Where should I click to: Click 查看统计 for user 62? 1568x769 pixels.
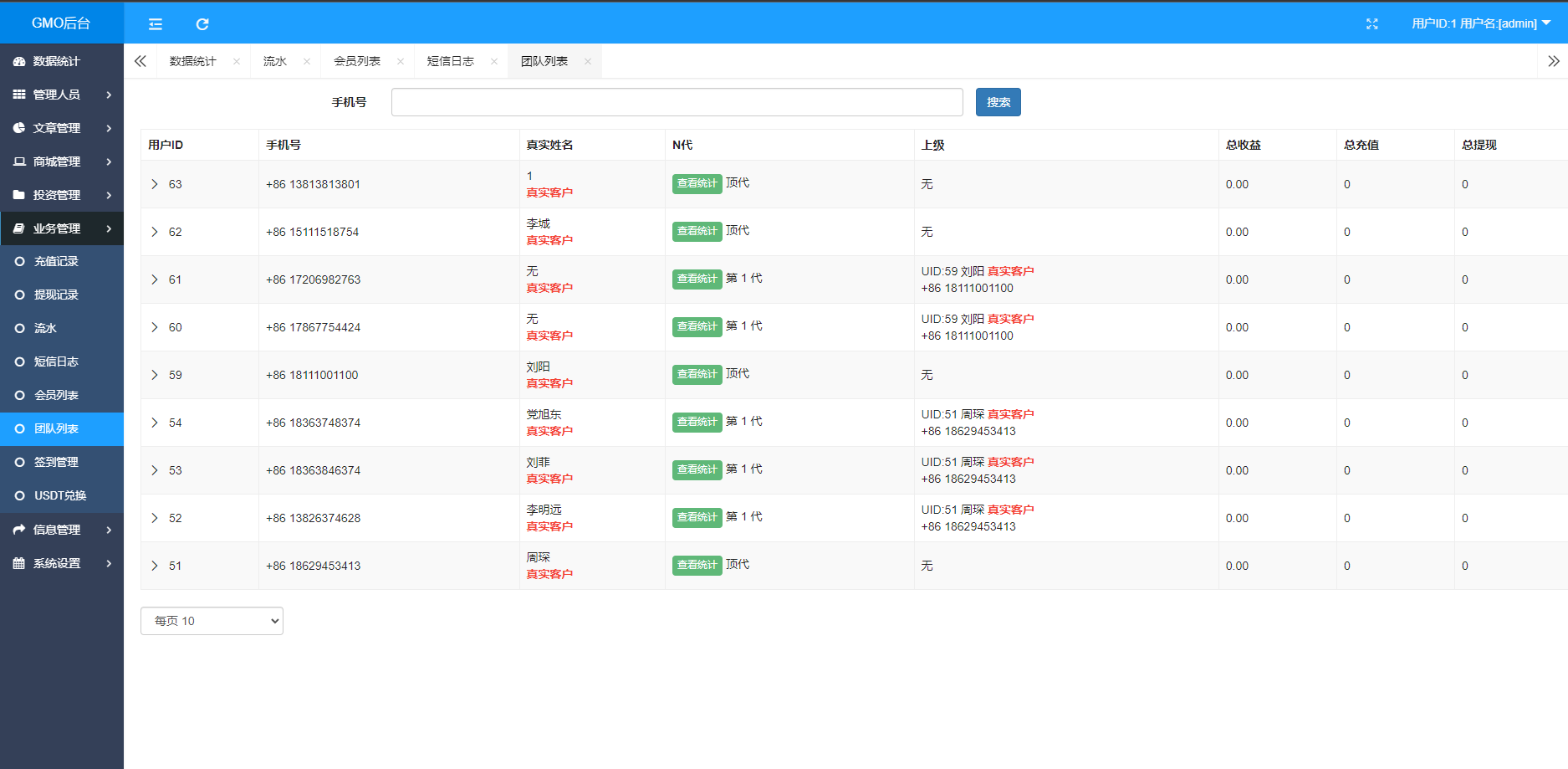coord(697,231)
